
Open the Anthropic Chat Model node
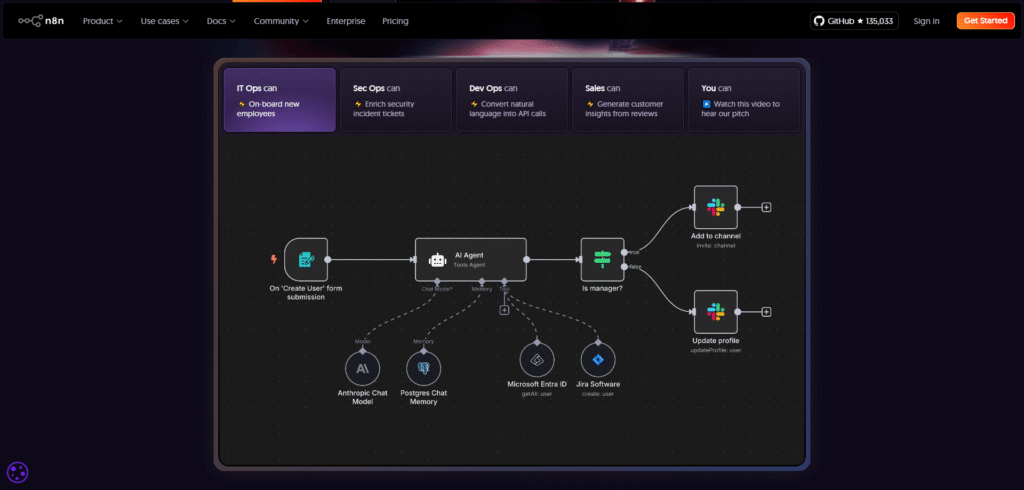click(362, 368)
